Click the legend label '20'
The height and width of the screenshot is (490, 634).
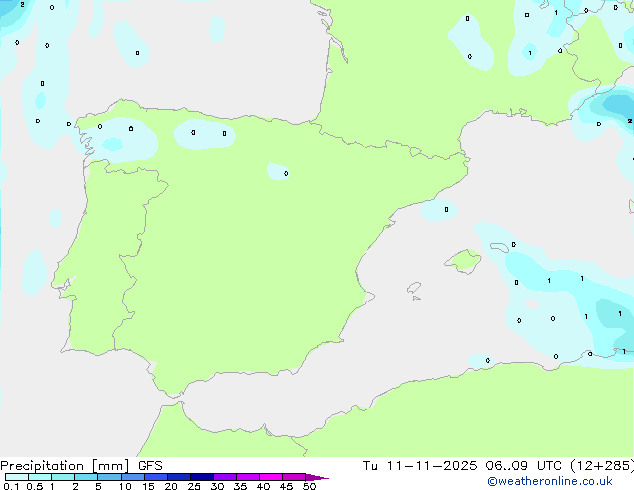(x=171, y=486)
